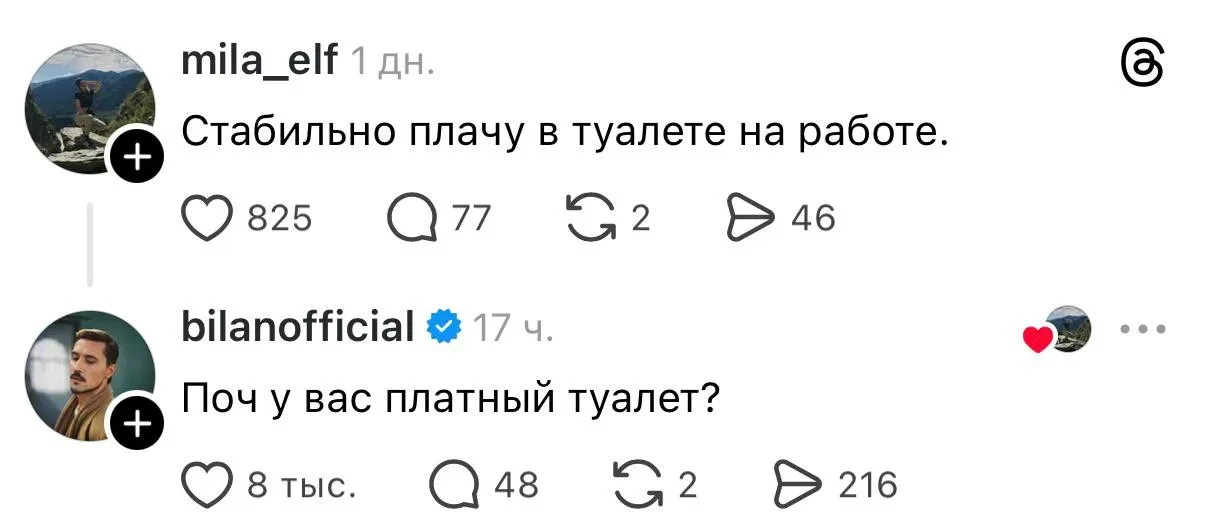This screenshot has width=1206, height=532.
Task: View bilanofficial's profile picture
Action: (86, 372)
